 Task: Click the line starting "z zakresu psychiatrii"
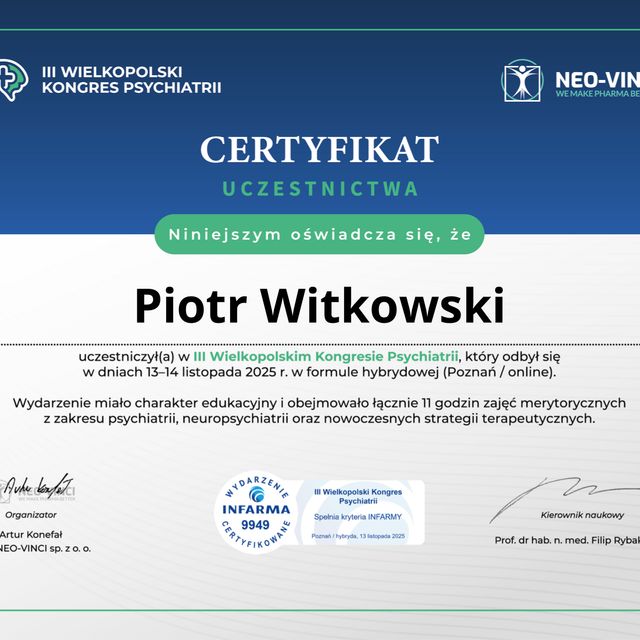[x=319, y=418]
